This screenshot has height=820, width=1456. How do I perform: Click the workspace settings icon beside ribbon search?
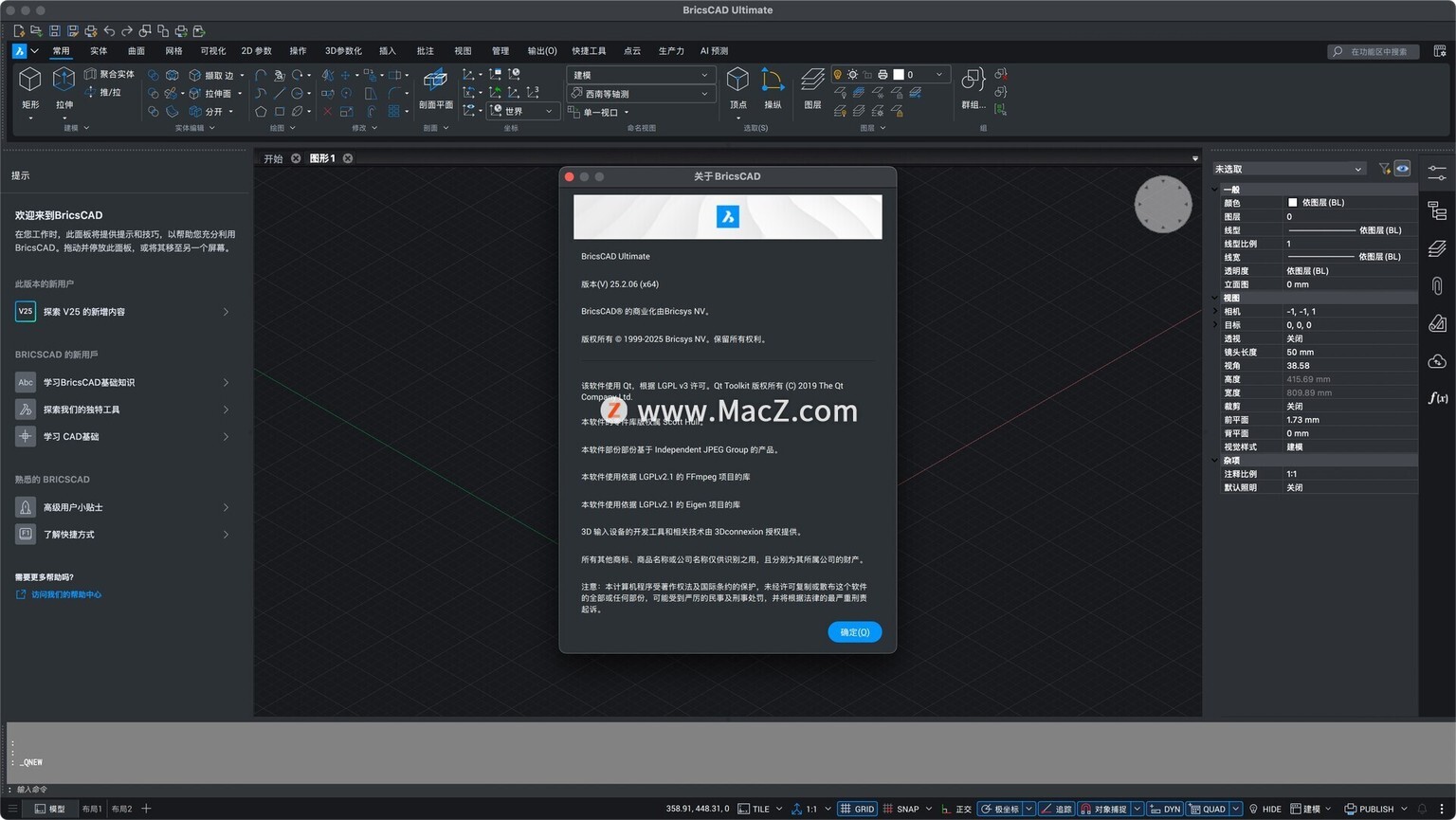[x=1439, y=51]
